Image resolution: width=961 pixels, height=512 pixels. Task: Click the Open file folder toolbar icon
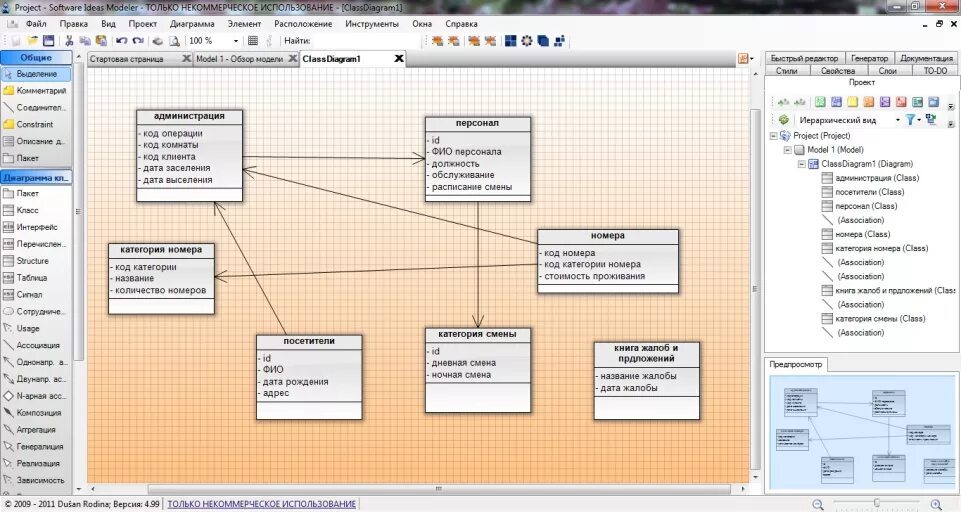[31, 40]
